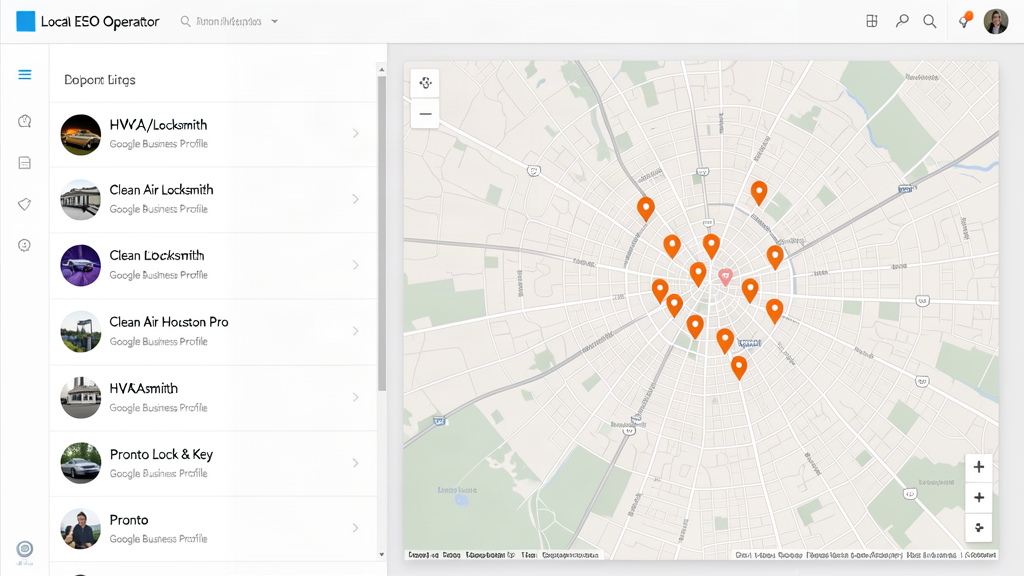Expand the HVAAsmith row chevron

tap(355, 397)
